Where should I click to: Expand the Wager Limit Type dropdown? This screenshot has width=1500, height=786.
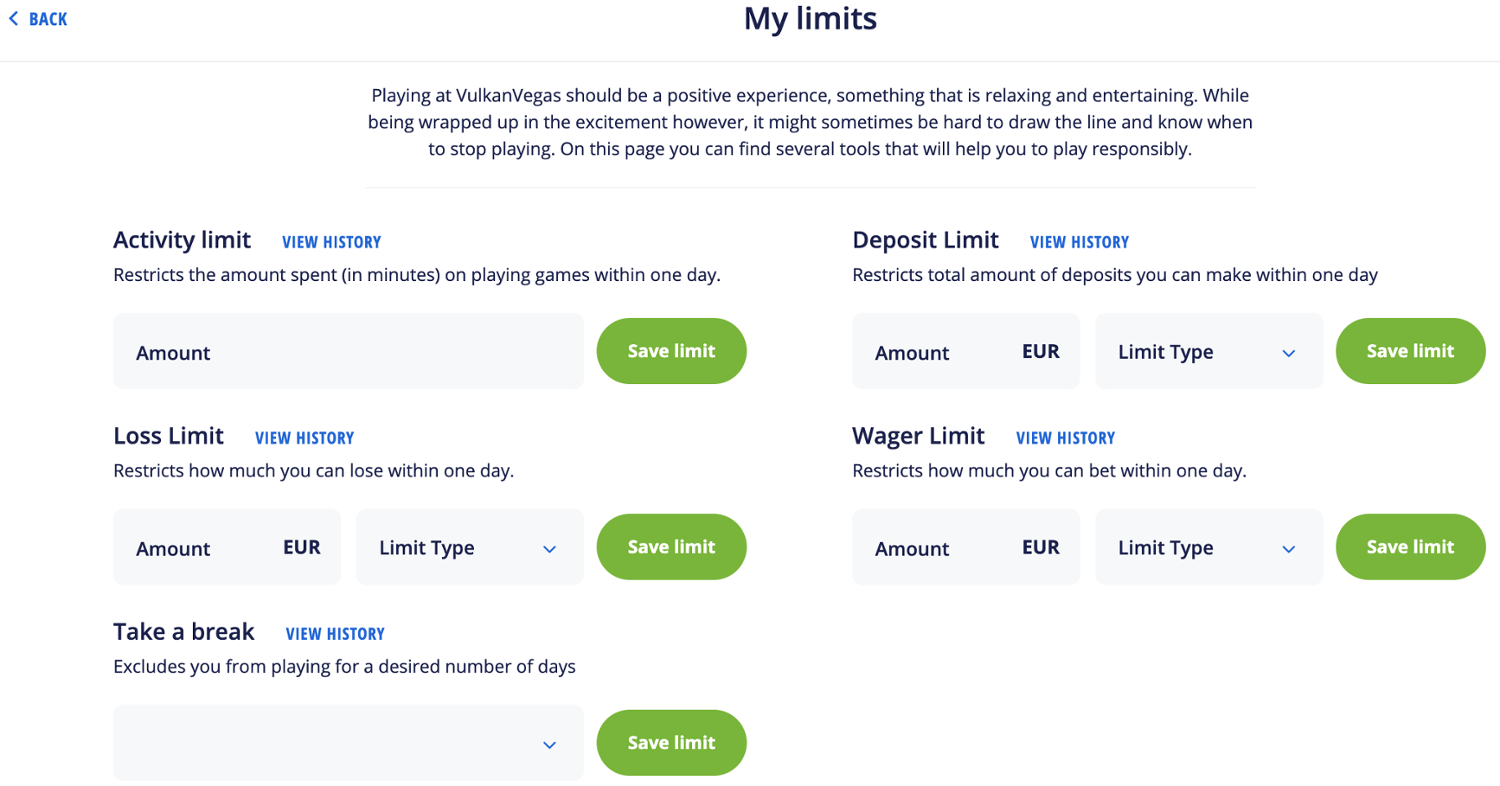pyautogui.click(x=1208, y=548)
